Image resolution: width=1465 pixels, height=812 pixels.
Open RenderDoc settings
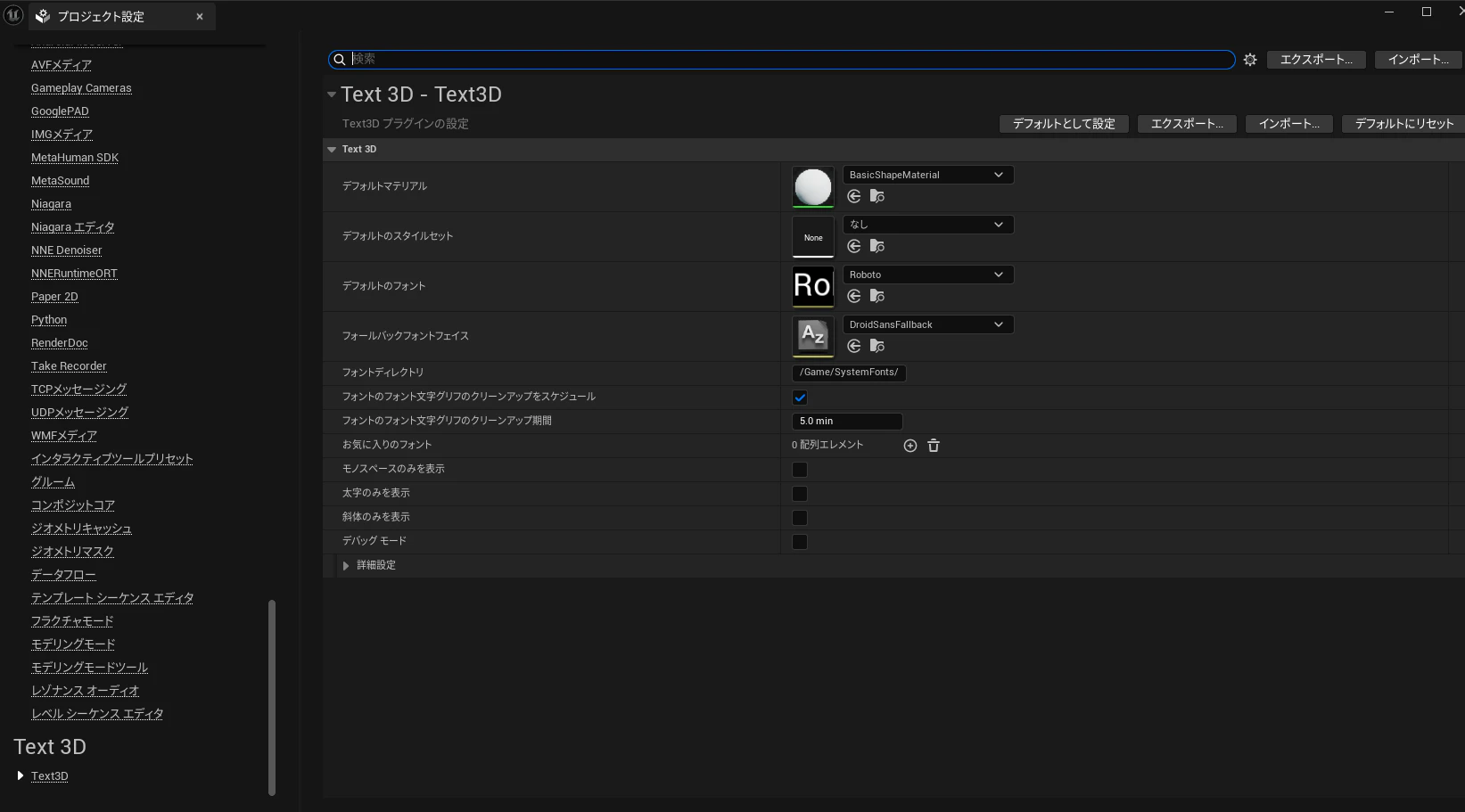click(59, 342)
